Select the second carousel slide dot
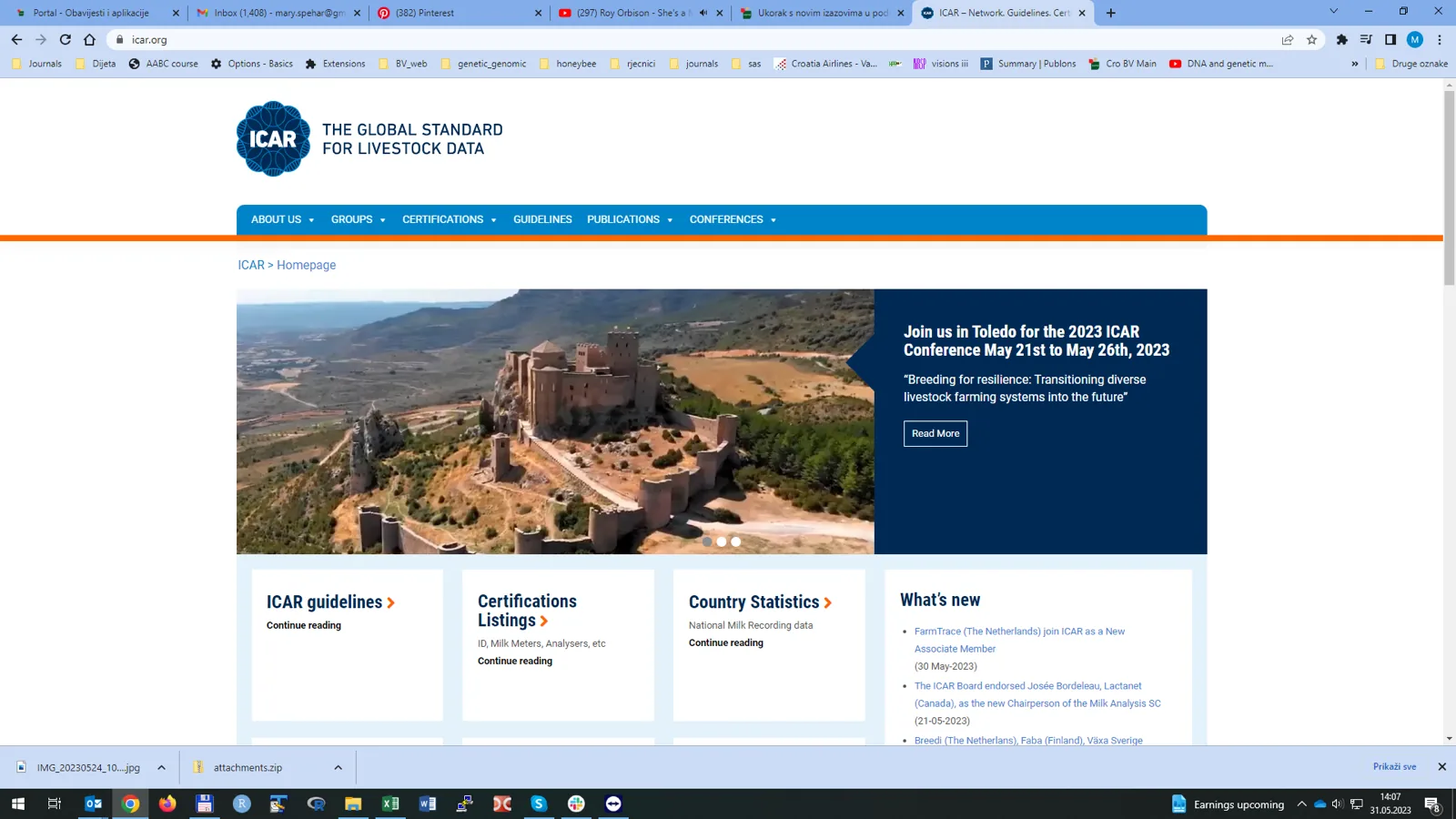Screen dimensions: 1456x819 click(722, 541)
